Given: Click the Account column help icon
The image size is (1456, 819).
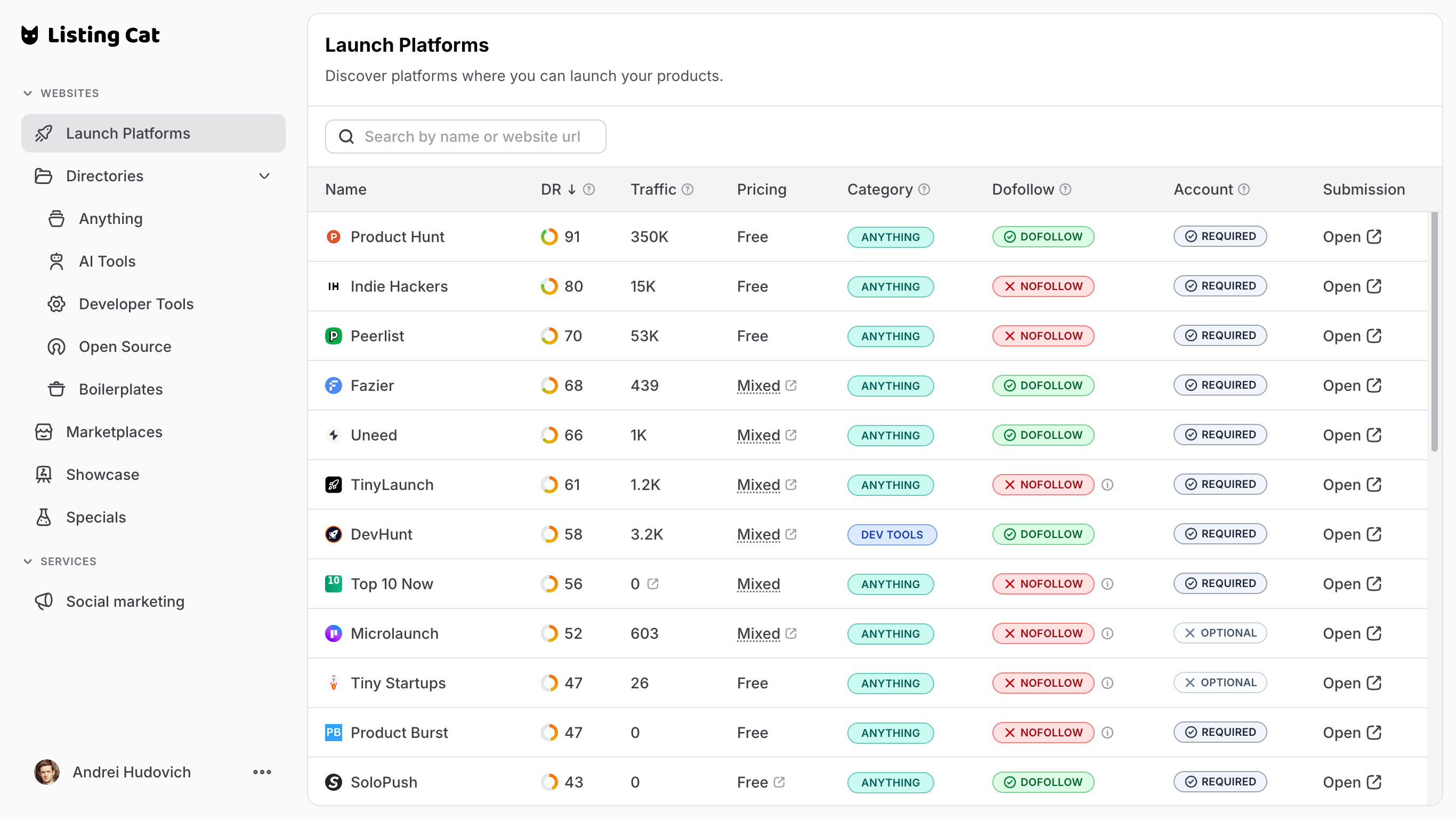Looking at the screenshot, I should [1244, 189].
